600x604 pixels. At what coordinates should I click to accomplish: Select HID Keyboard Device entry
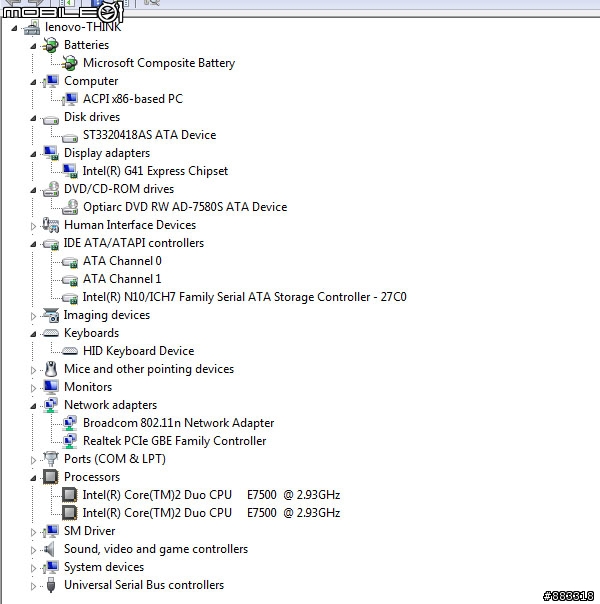pyautogui.click(x=139, y=351)
